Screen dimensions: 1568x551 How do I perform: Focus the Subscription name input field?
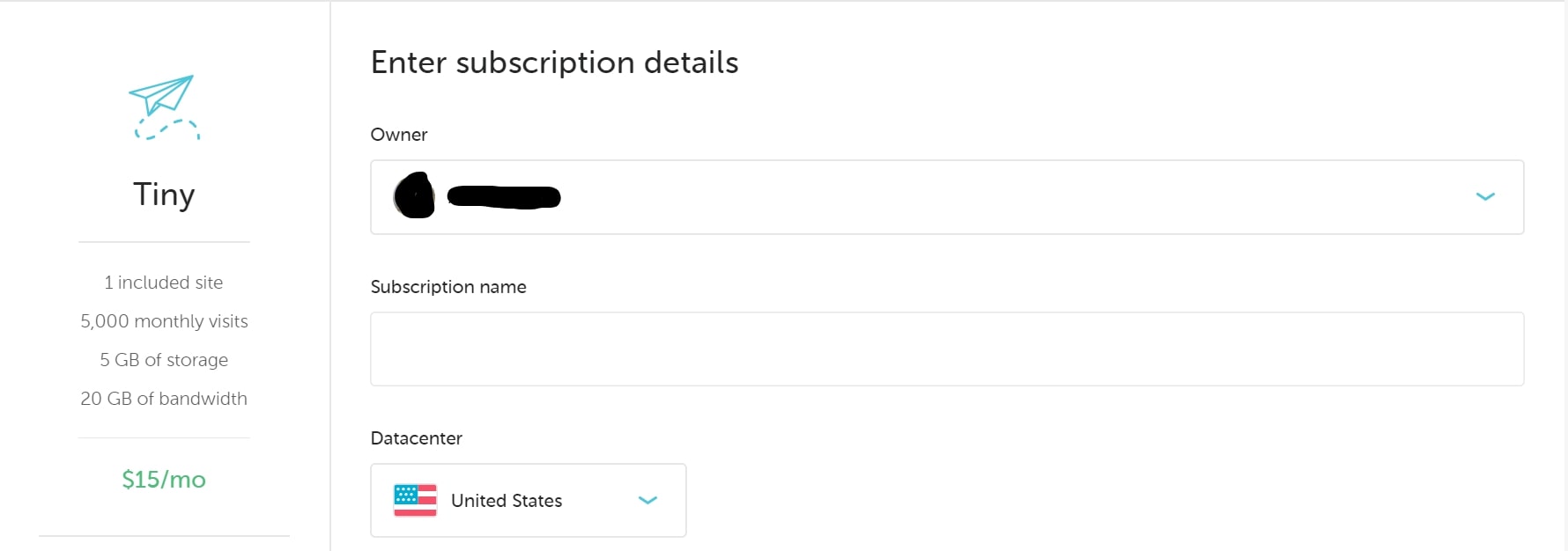coord(947,349)
